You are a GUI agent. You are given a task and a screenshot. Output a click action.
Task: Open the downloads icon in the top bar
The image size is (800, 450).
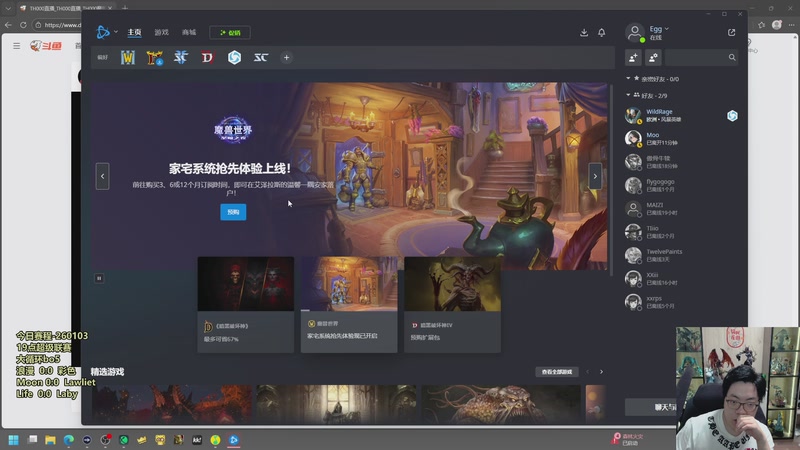584,33
